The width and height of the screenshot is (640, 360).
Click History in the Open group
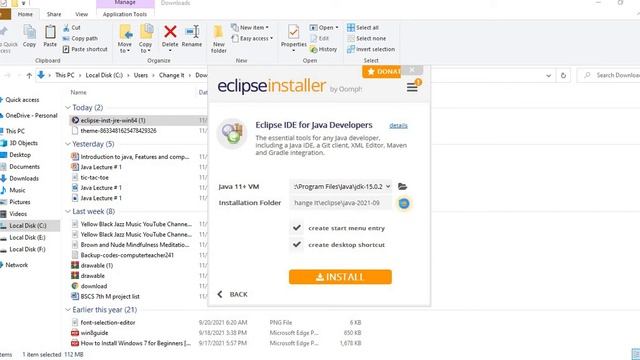tap(323, 49)
